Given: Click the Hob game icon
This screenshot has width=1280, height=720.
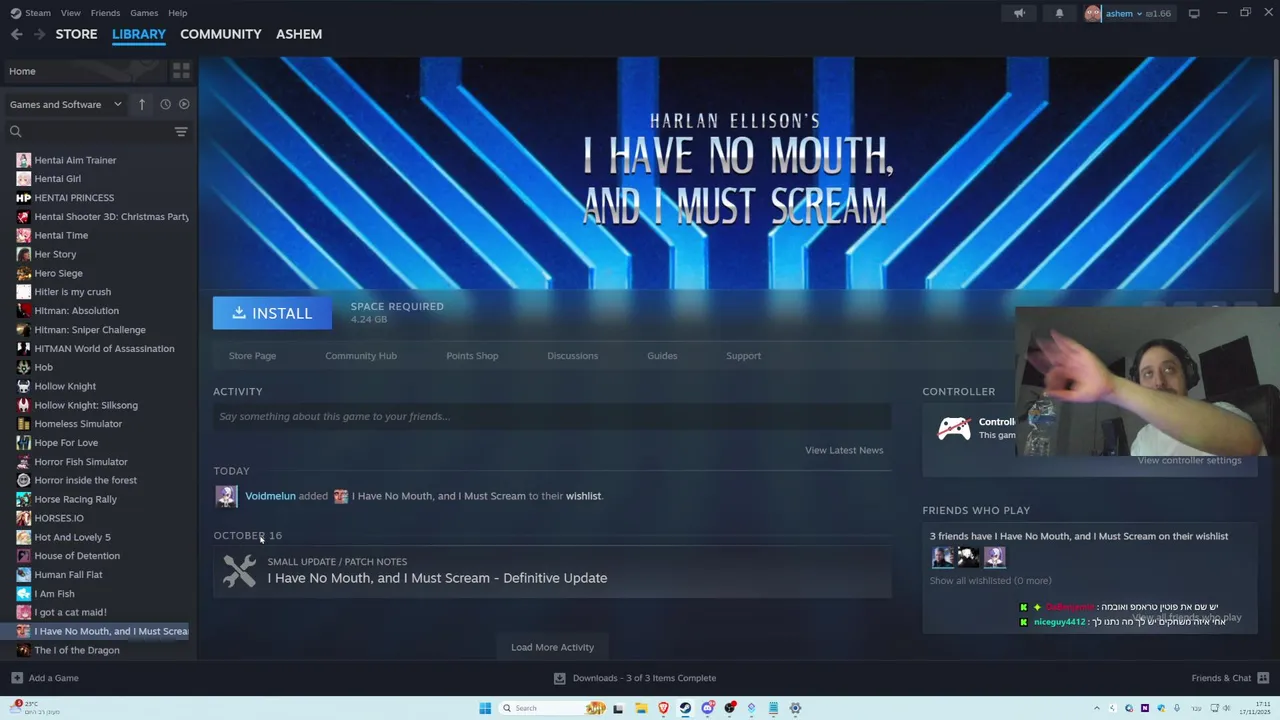Looking at the screenshot, I should (23, 367).
